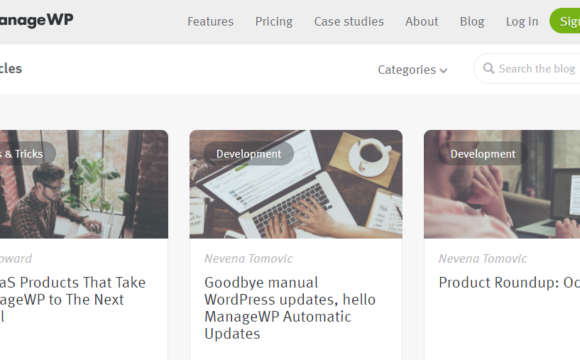Open the laptop and coffee thumbnail
The image size is (580, 360).
[x=296, y=184]
